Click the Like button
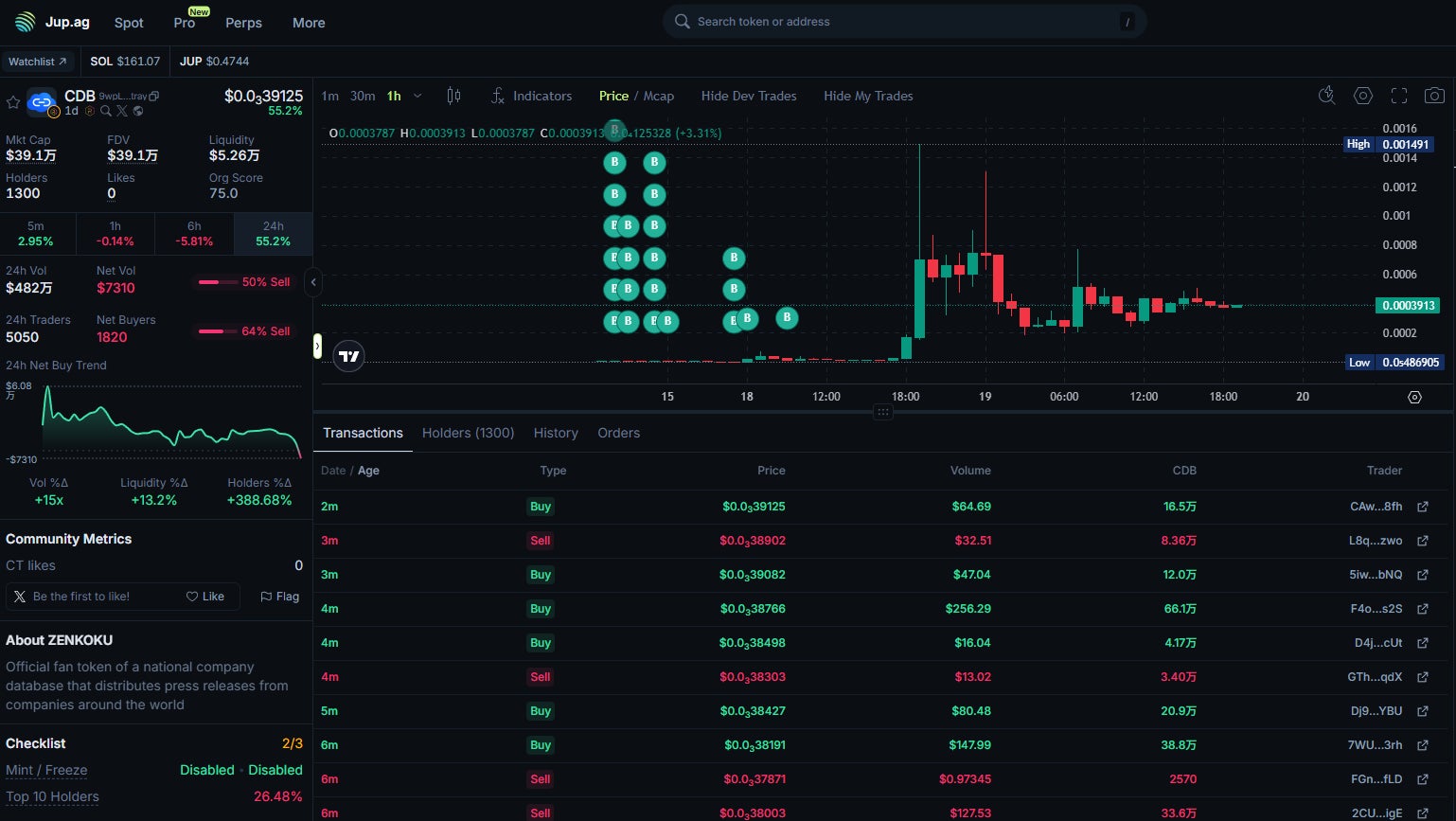Viewport: 1456px width, 821px height. [205, 597]
